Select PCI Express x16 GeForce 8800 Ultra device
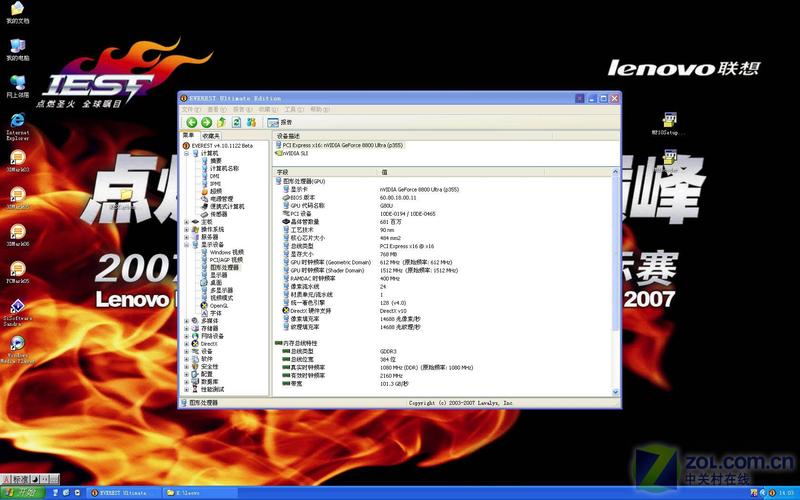The height and width of the screenshot is (500, 800). pyautogui.click(x=342, y=145)
